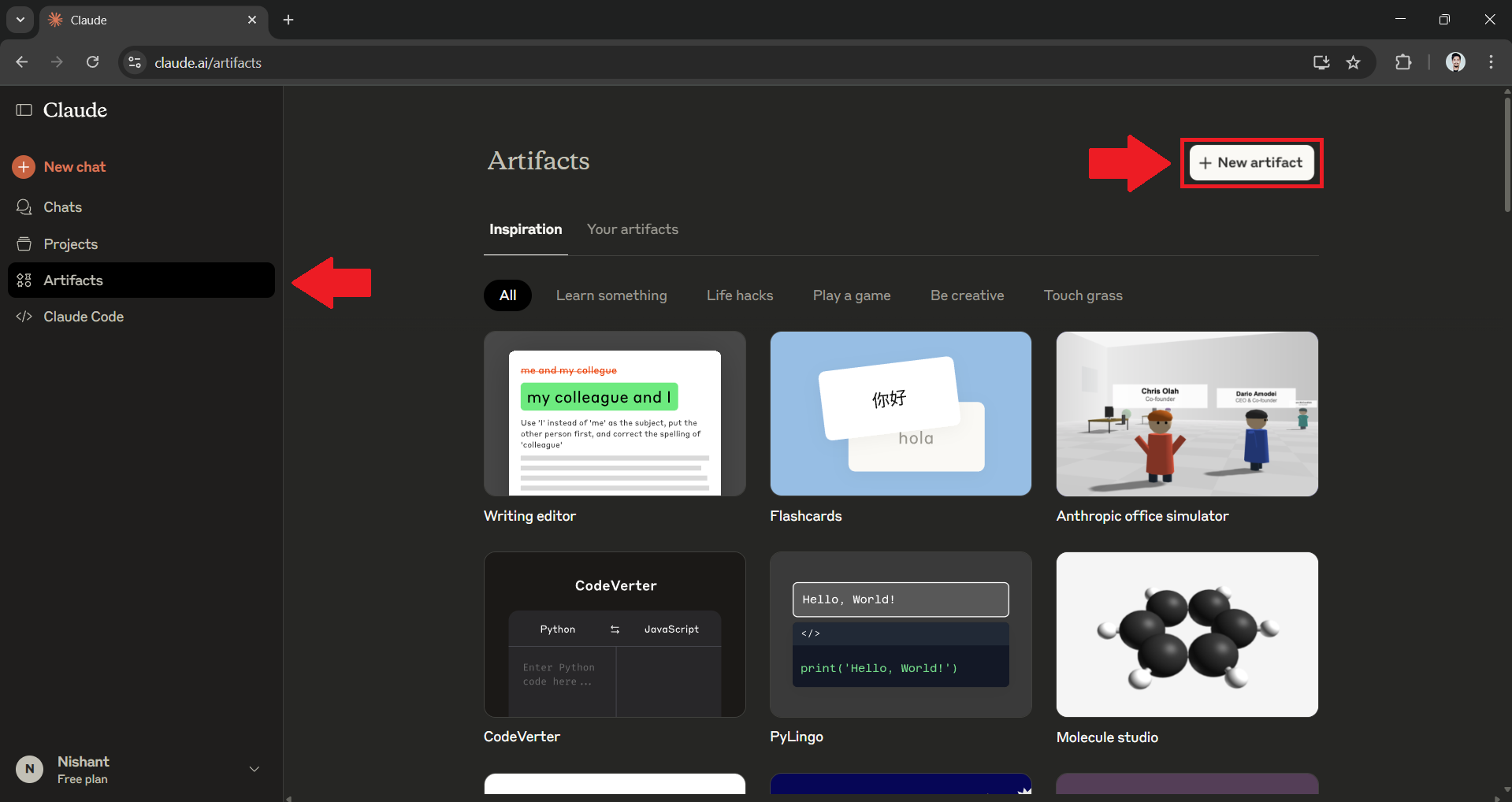Click the Claude logo text in sidebar
This screenshot has width=1512, height=802.
coord(75,110)
